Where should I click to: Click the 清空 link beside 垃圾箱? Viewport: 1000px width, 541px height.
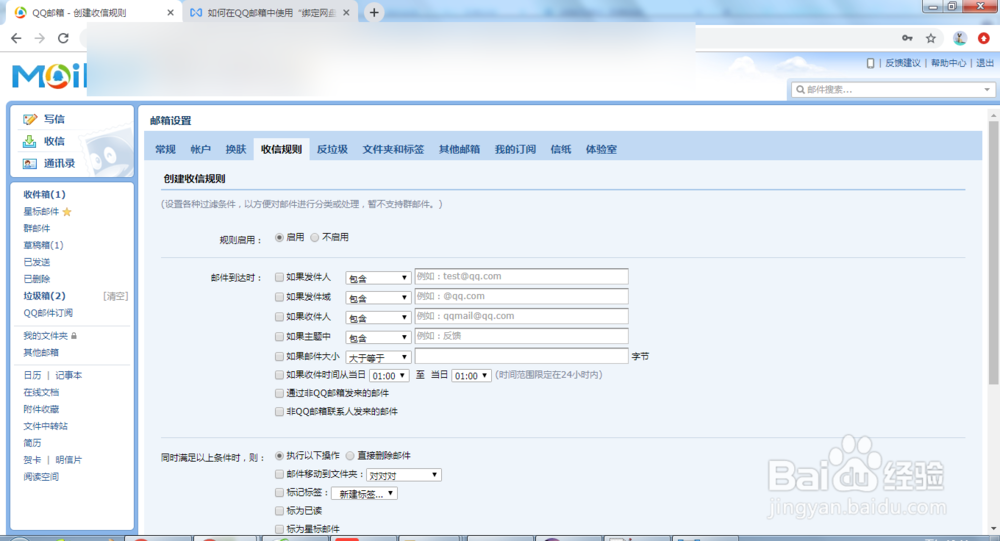point(115,296)
